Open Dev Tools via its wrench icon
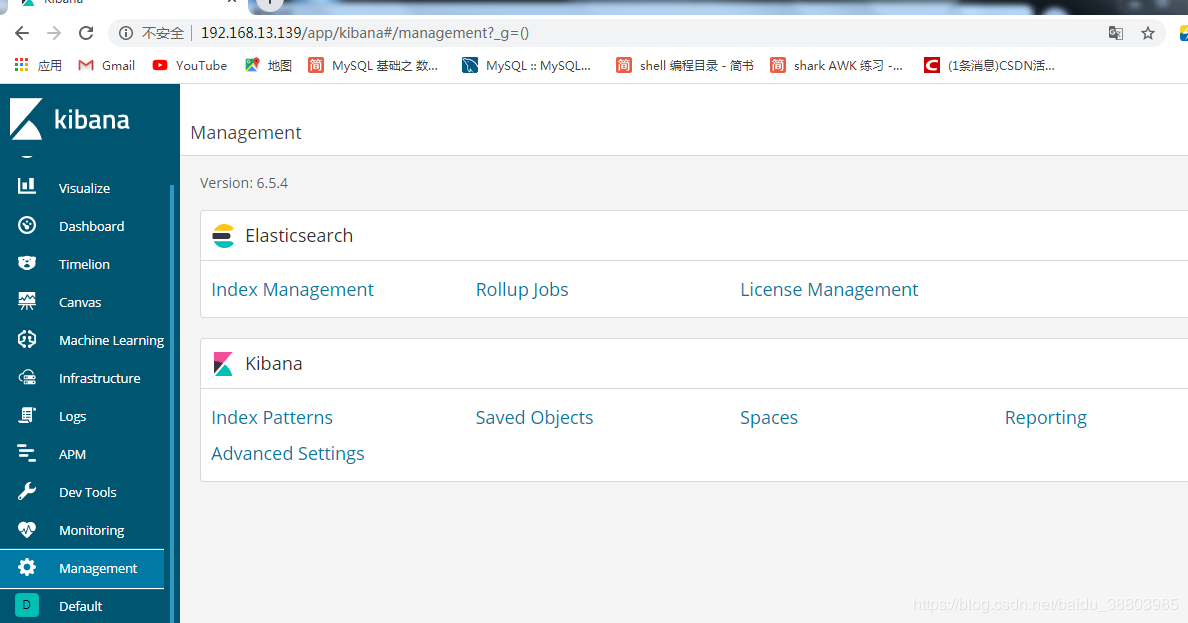Screen dimensions: 1188x623 27,491
